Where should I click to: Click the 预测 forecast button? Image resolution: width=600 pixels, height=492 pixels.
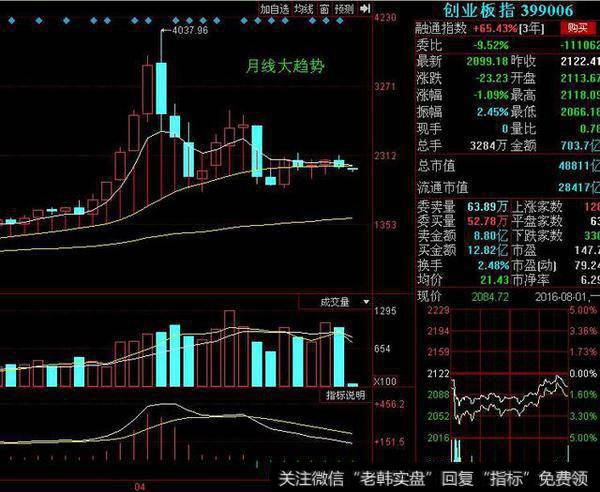coord(344,9)
